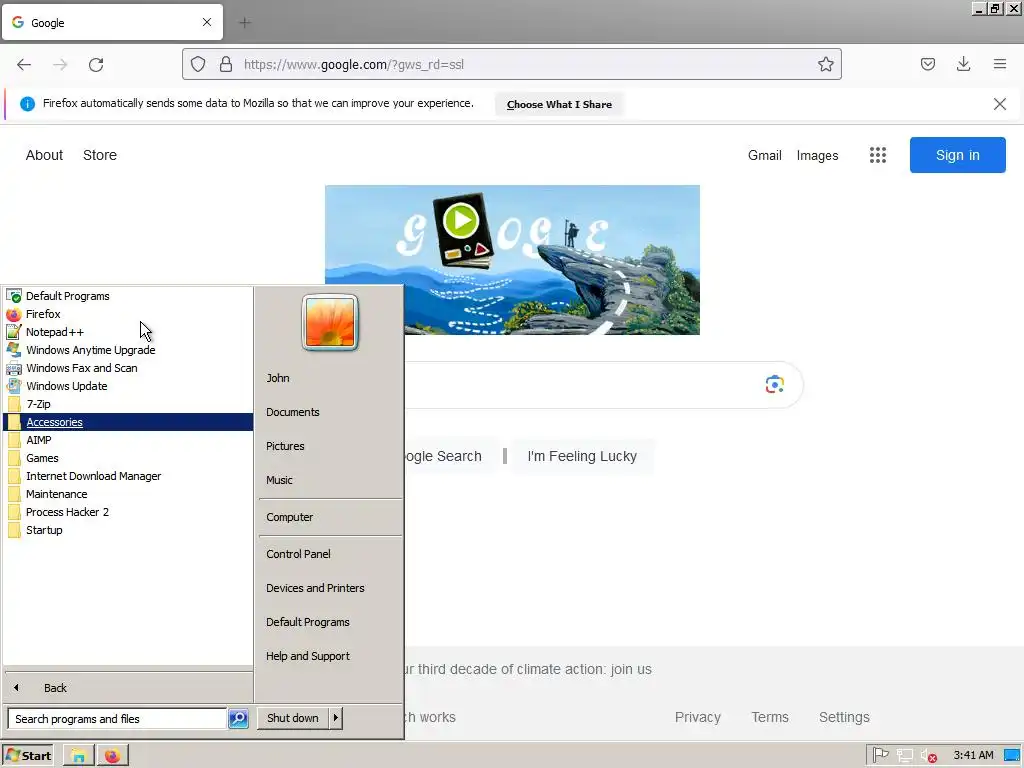Click the Search programs and files box
1024x768 pixels.
117,718
